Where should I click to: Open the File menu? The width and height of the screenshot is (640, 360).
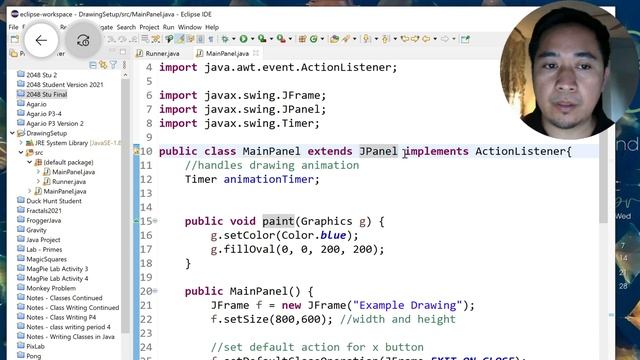13,27
